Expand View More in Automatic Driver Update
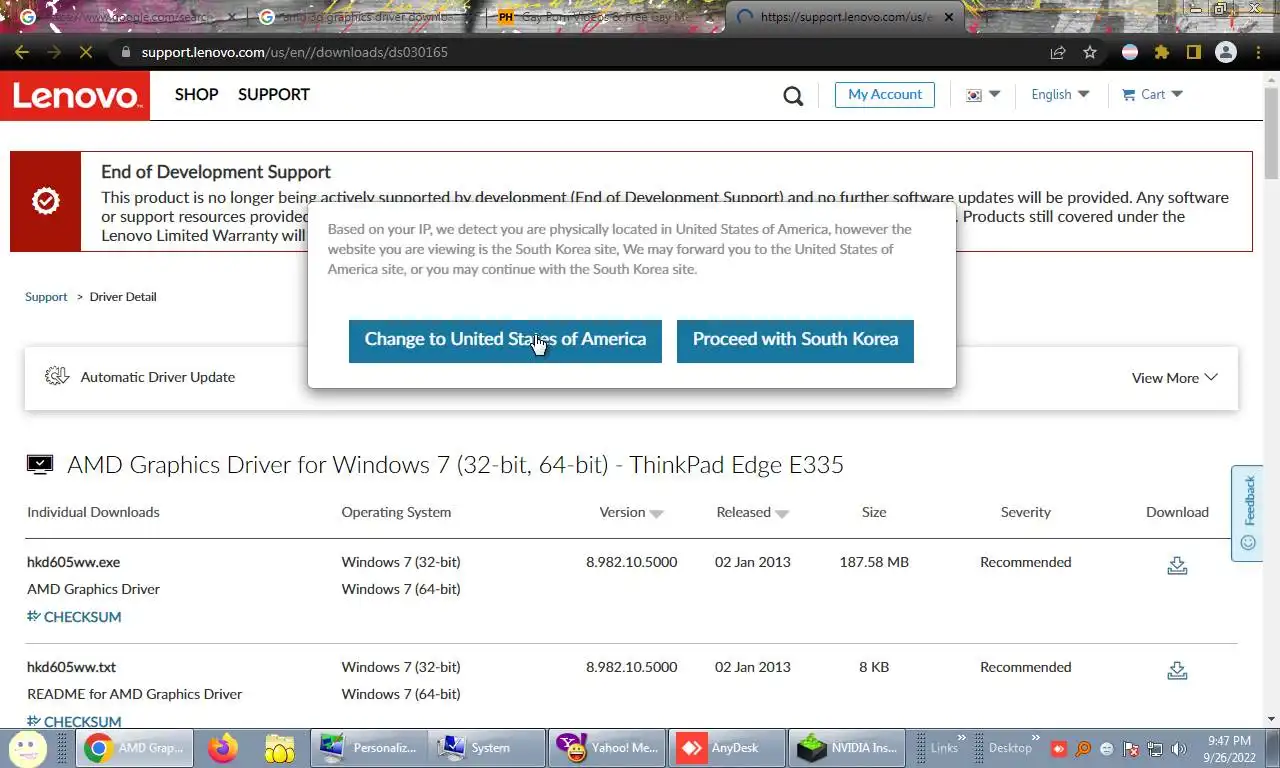Screen dimensions: 1280x768 click(1174, 377)
